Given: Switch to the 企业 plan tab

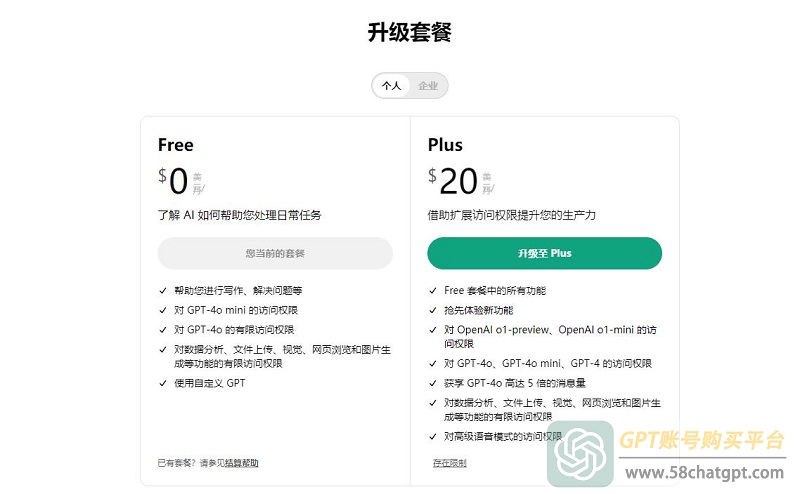Looking at the screenshot, I should click(x=428, y=86).
